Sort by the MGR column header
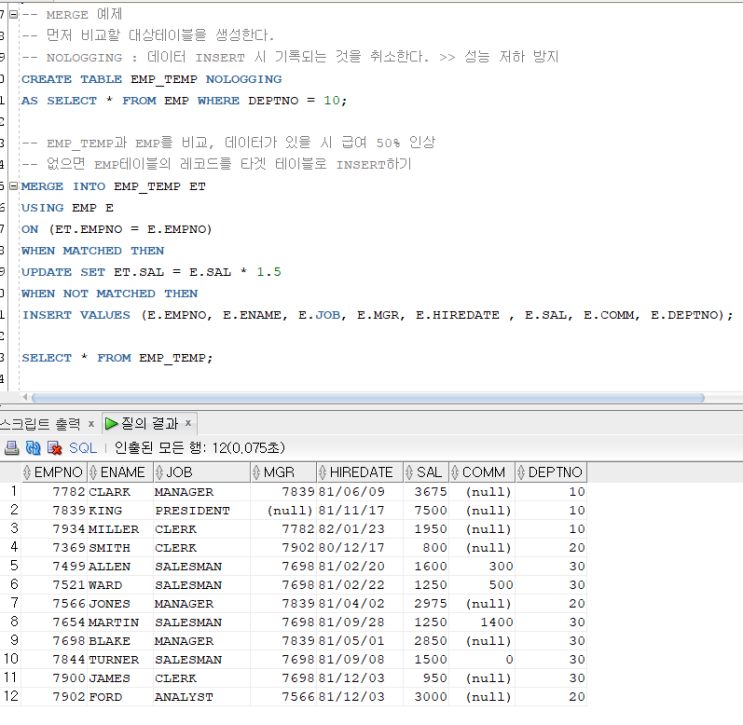The image size is (743, 725). [x=283, y=472]
